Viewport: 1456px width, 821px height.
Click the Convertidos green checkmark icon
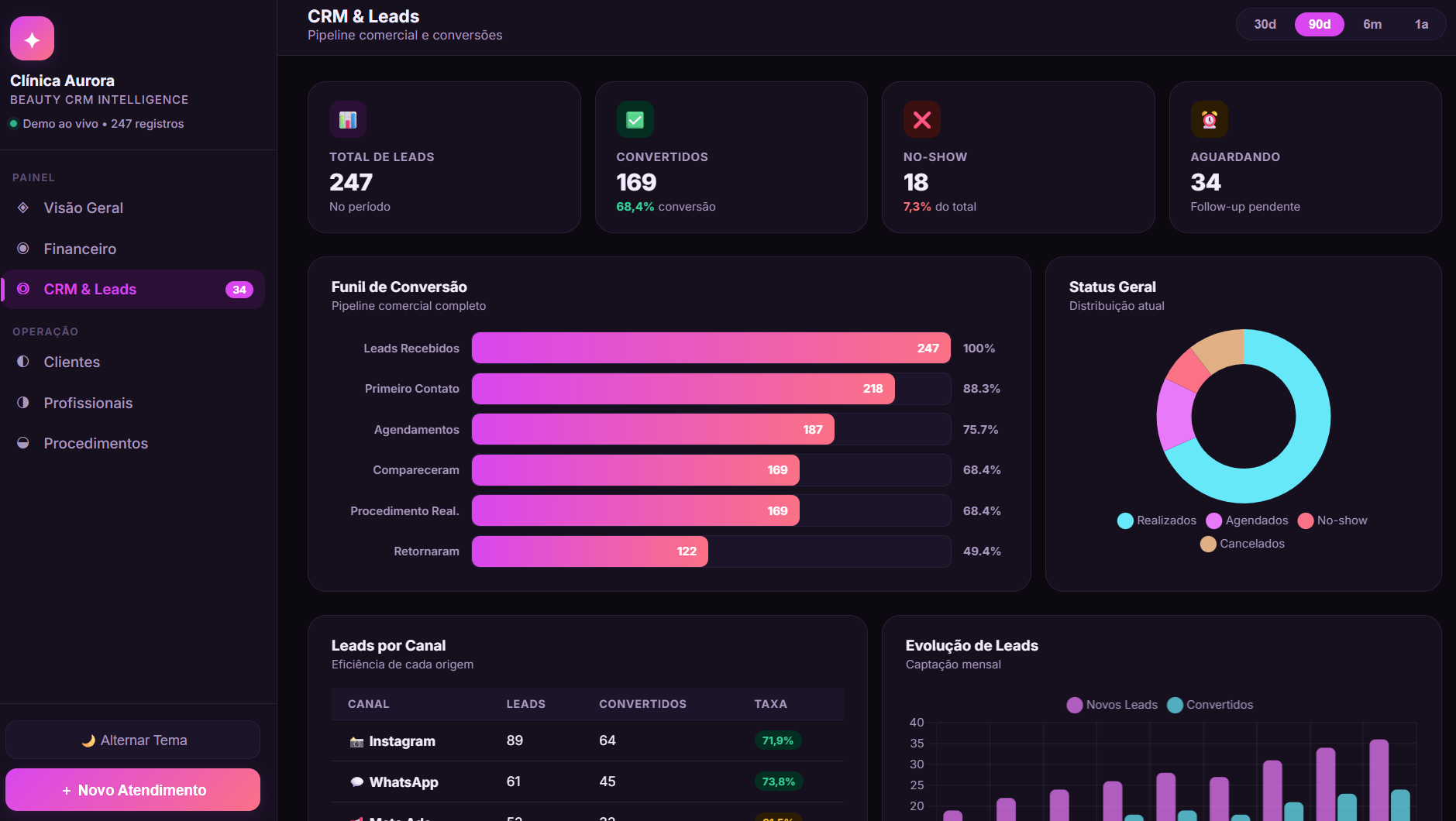[635, 119]
